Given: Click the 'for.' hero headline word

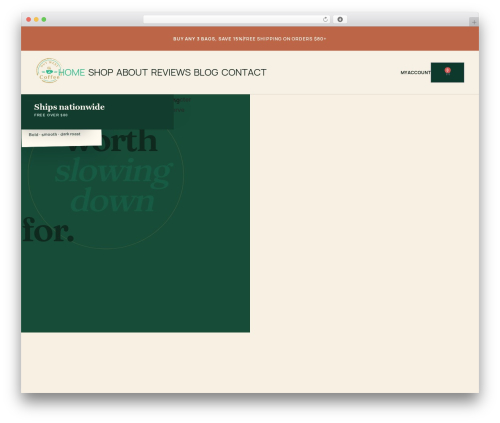Looking at the screenshot, I should 48,230.
